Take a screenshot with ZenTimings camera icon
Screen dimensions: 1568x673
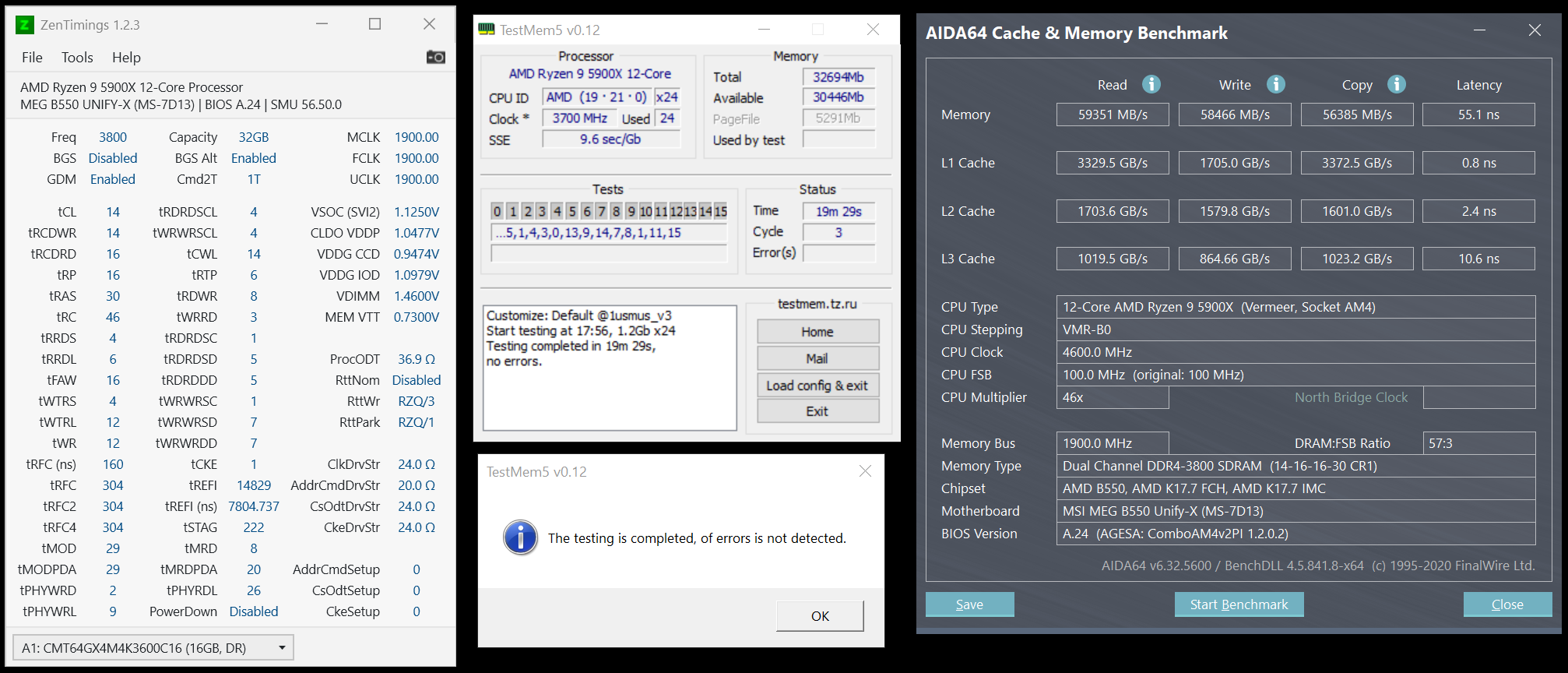click(x=436, y=57)
